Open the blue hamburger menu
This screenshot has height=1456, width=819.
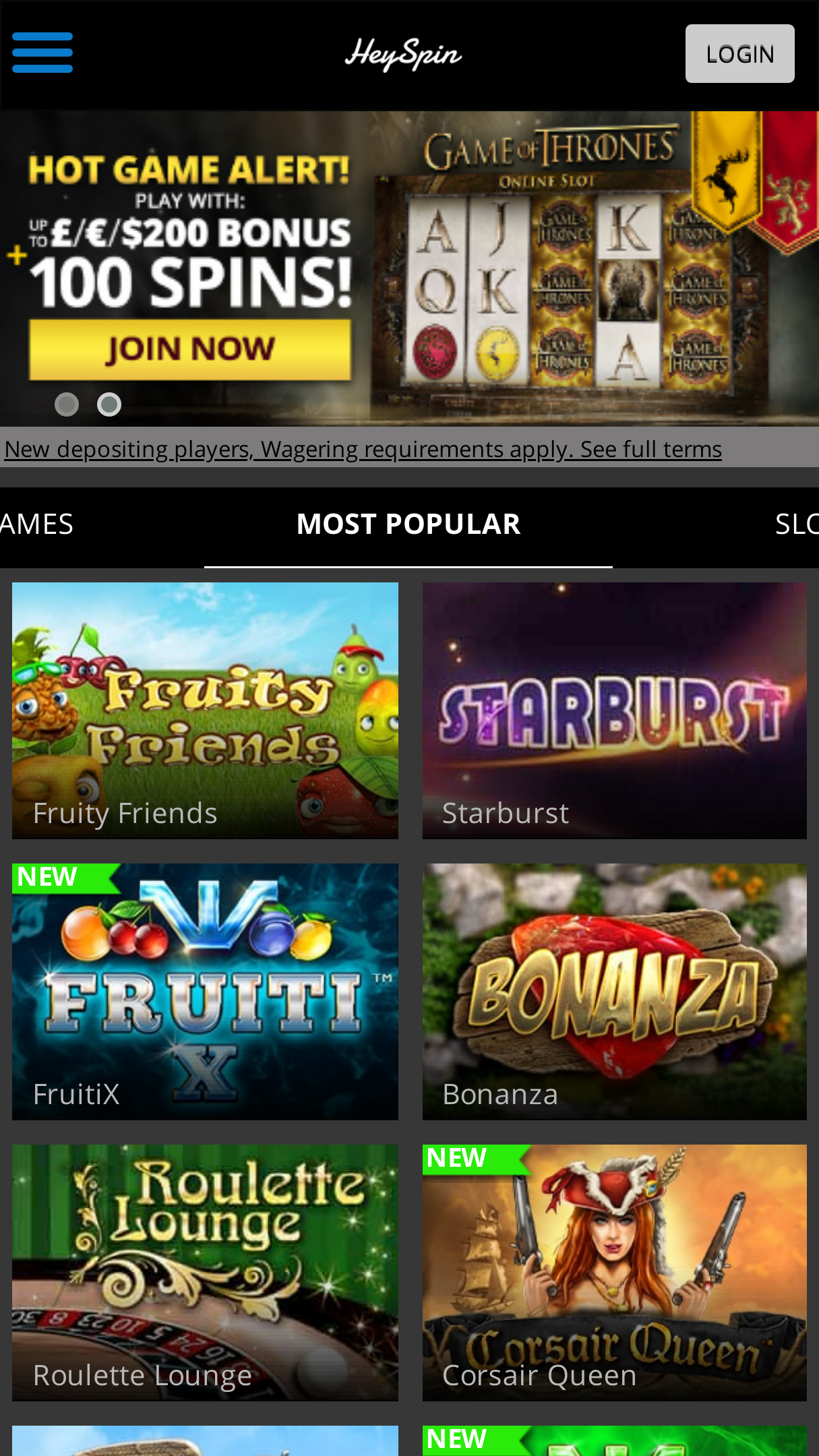(x=42, y=53)
